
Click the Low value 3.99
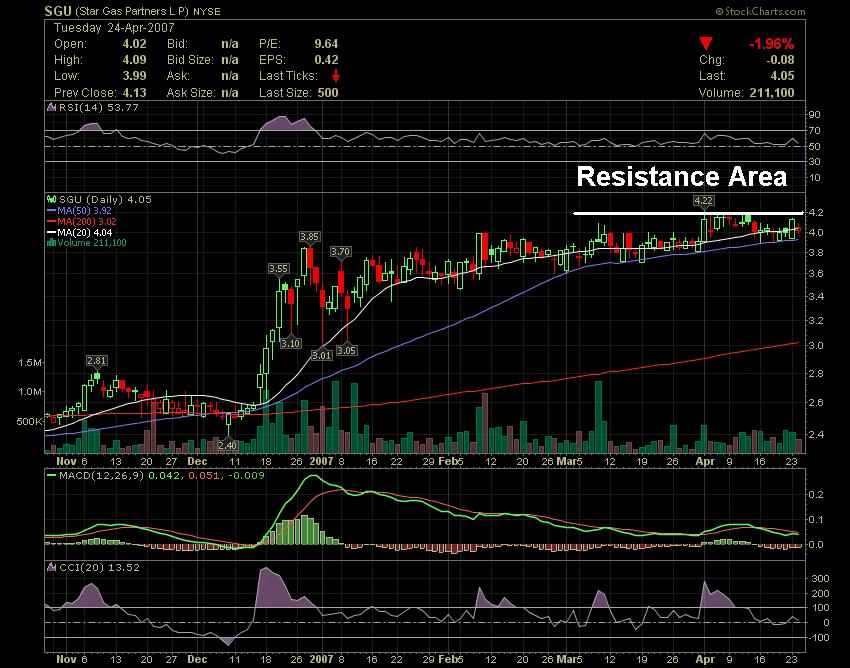pos(134,76)
